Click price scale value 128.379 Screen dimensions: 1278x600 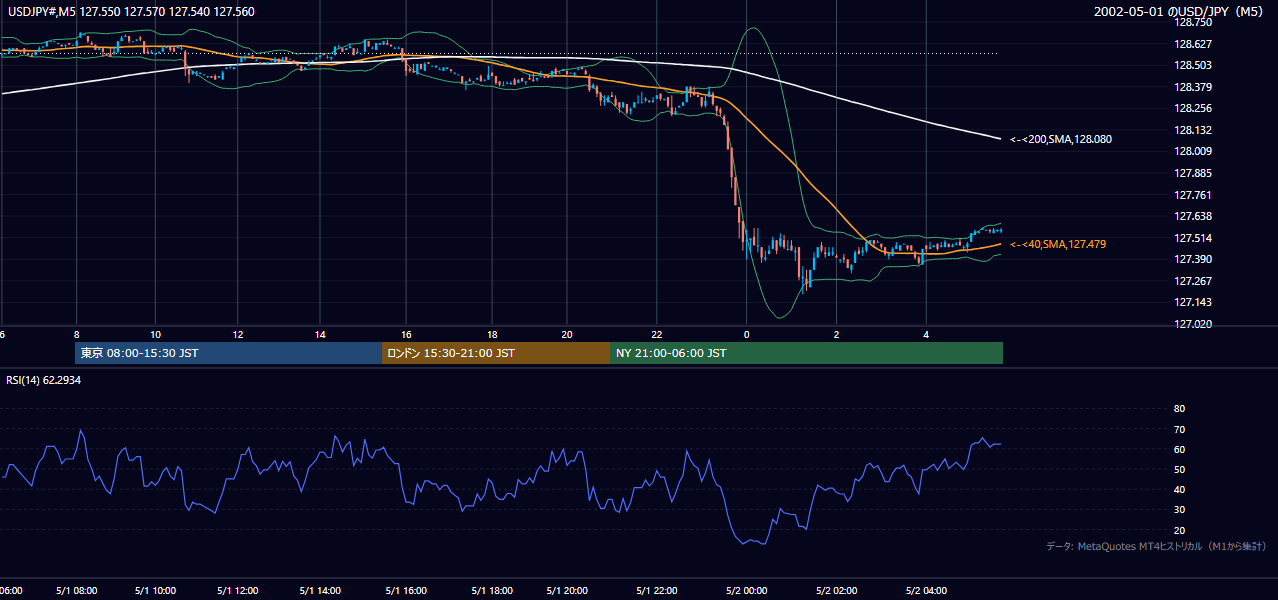1193,87
